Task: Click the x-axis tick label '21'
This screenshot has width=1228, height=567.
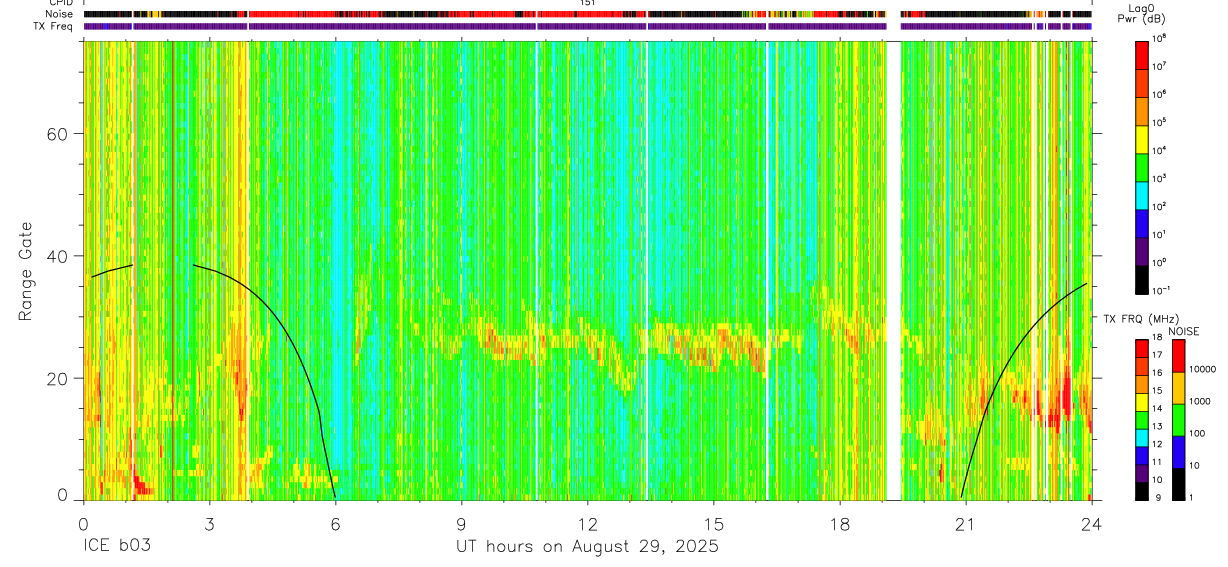Action: (x=966, y=524)
